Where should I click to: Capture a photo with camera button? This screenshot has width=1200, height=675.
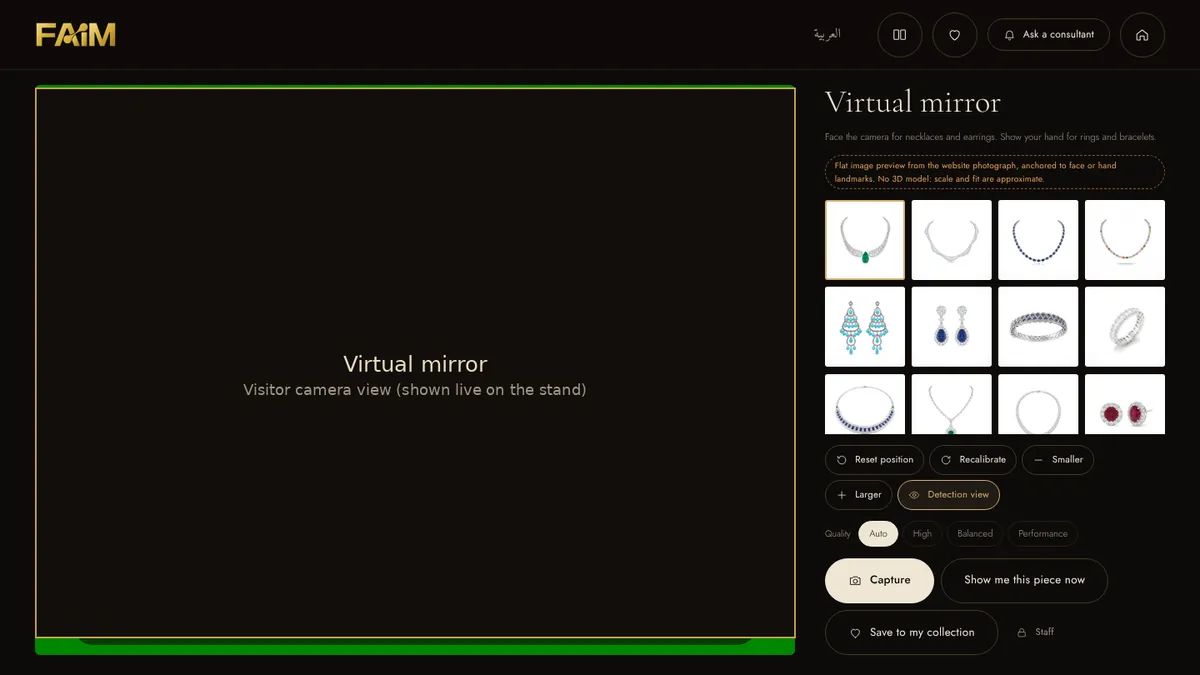coord(880,581)
